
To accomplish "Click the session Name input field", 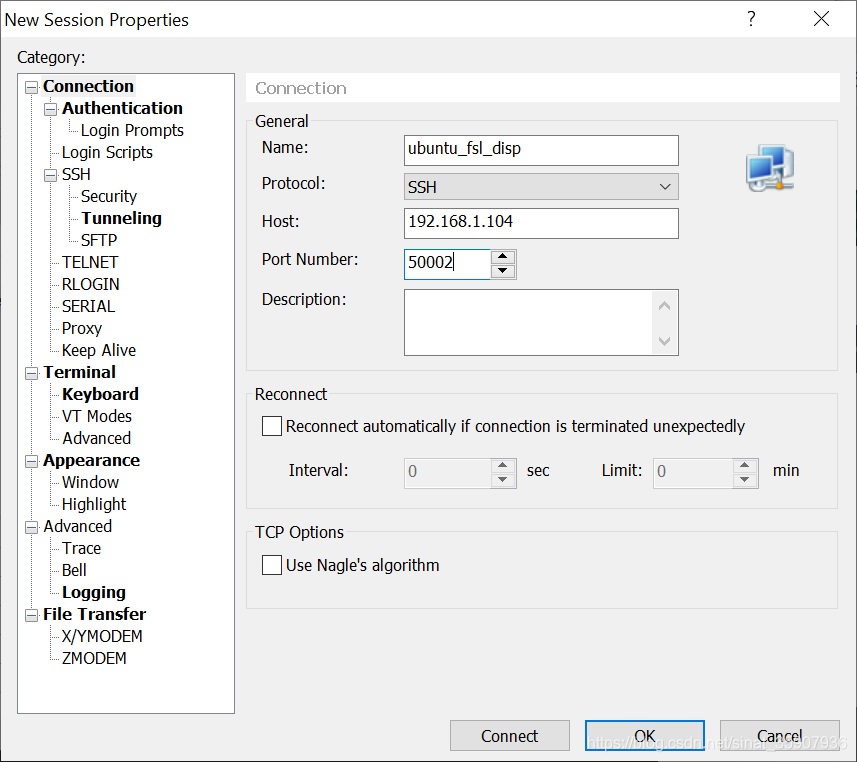I will pyautogui.click(x=541, y=150).
